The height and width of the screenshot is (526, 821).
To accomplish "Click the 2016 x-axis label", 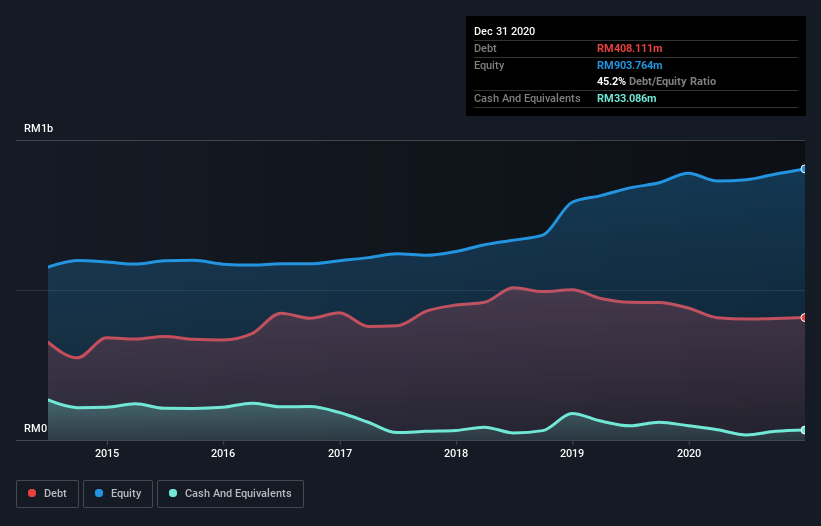I will click(x=223, y=453).
